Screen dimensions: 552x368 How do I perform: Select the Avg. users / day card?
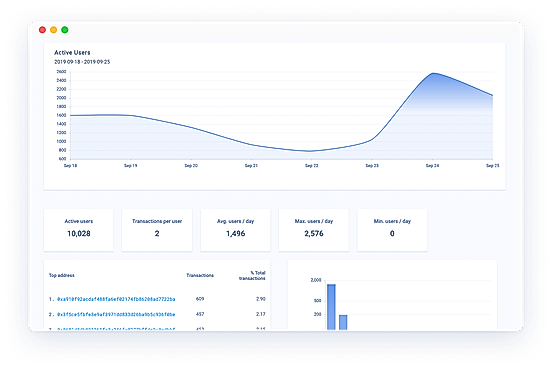coord(236,230)
